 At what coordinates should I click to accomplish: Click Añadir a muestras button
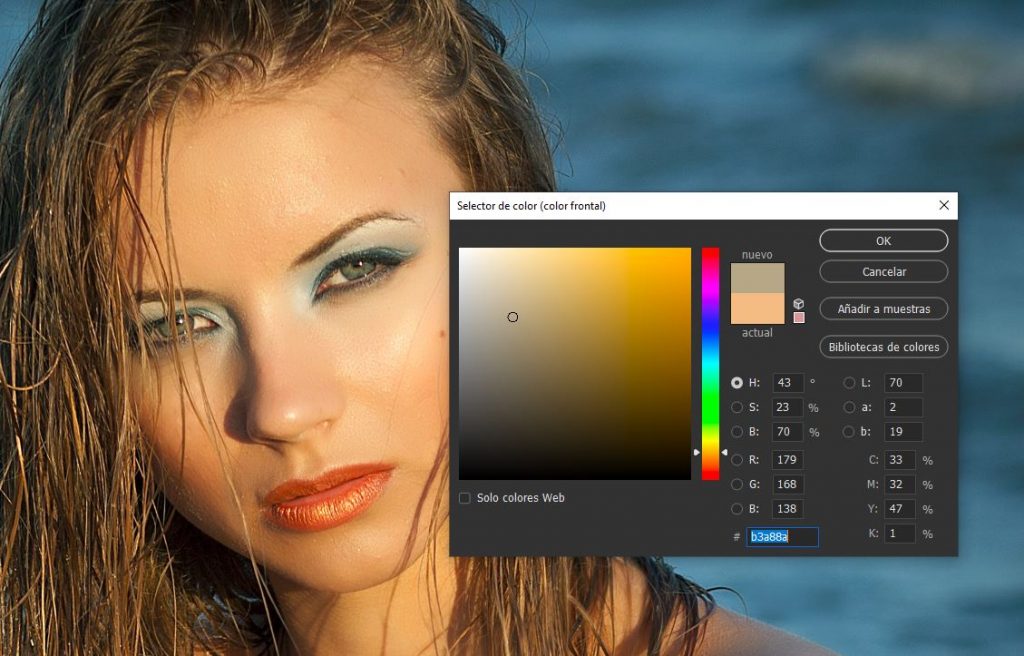point(883,309)
